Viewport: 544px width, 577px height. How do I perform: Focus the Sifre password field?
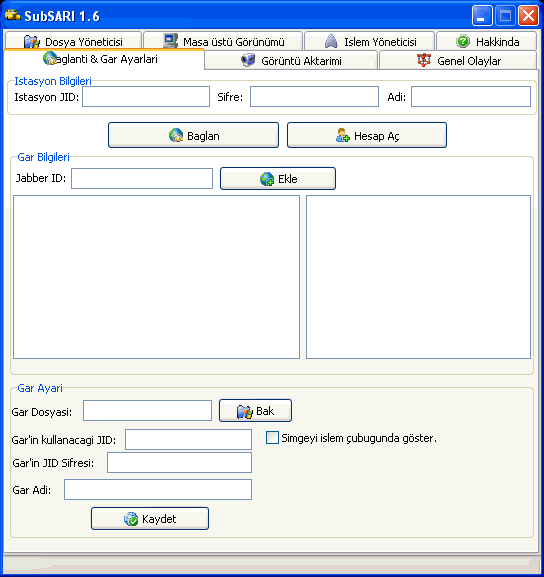[314, 96]
